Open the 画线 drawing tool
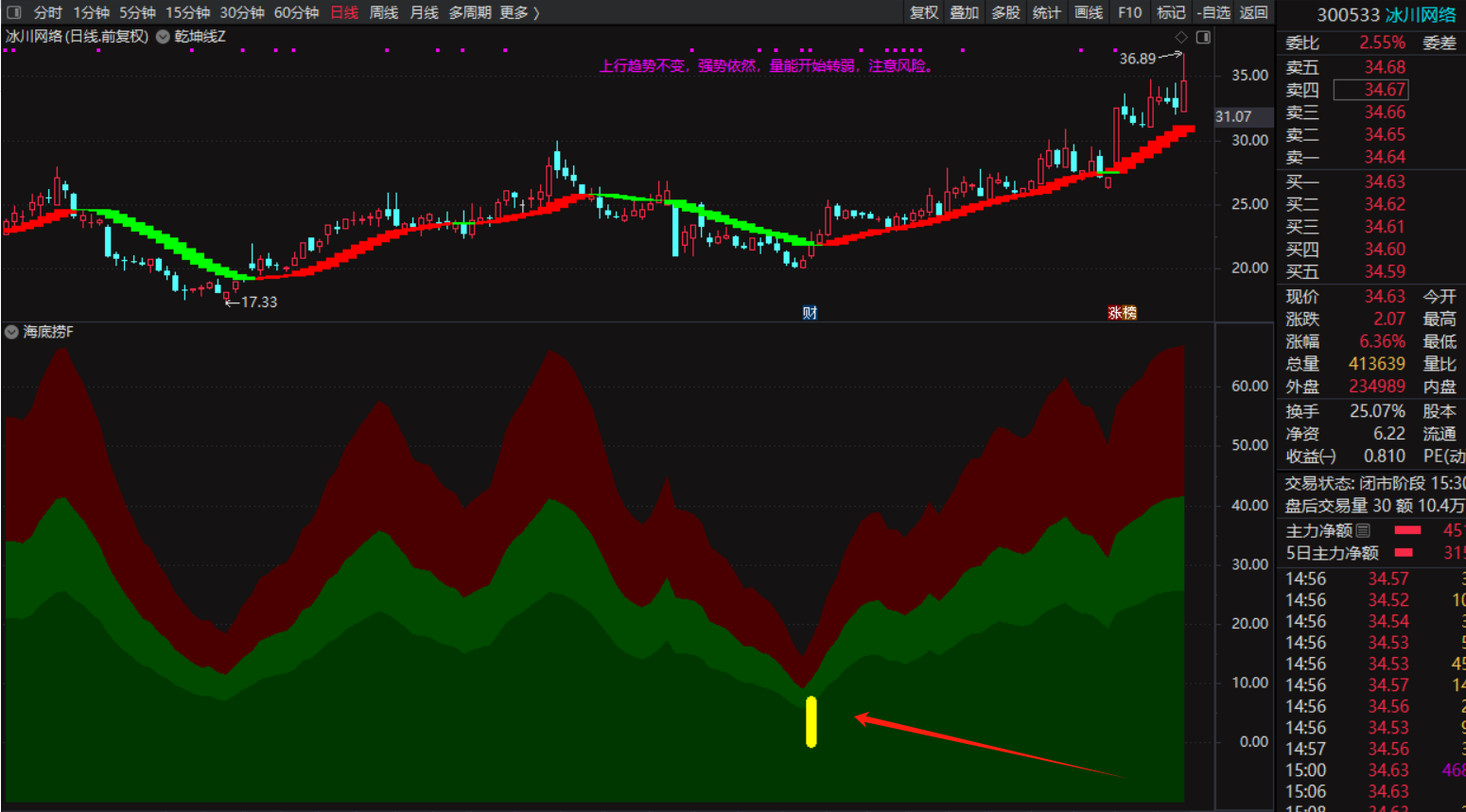 point(1089,12)
